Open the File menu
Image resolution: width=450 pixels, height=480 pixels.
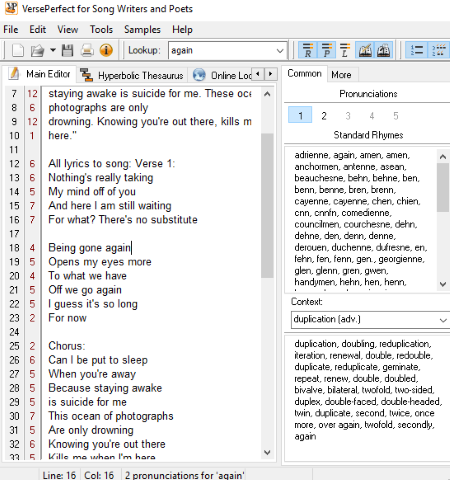point(11,30)
